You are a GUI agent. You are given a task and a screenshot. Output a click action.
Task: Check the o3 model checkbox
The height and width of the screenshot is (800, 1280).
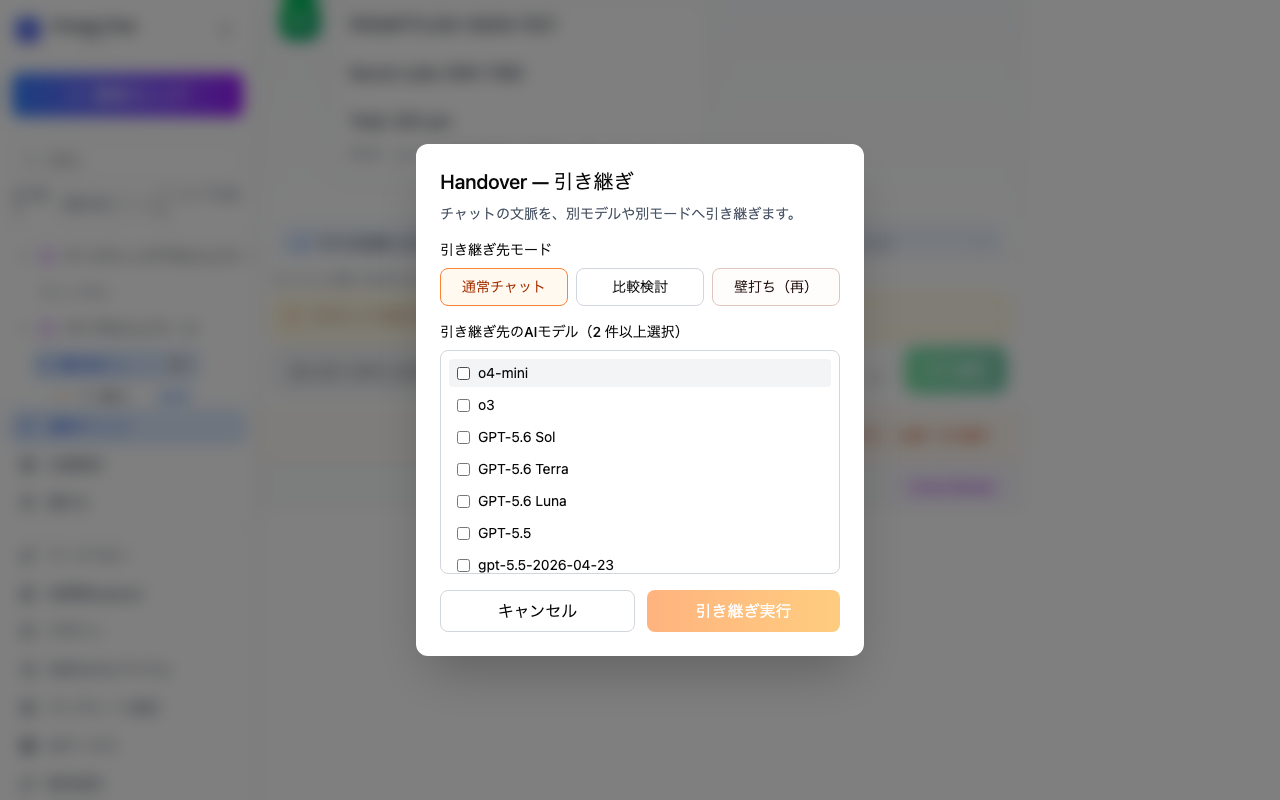coord(463,405)
